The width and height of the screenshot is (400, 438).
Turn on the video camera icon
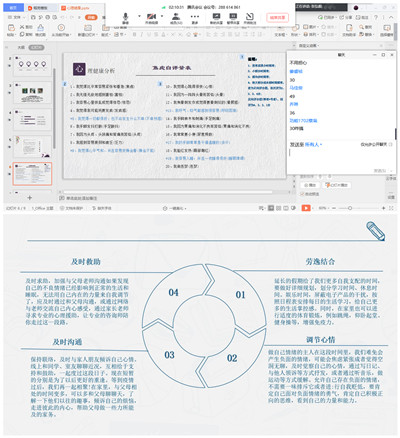pos(151,16)
